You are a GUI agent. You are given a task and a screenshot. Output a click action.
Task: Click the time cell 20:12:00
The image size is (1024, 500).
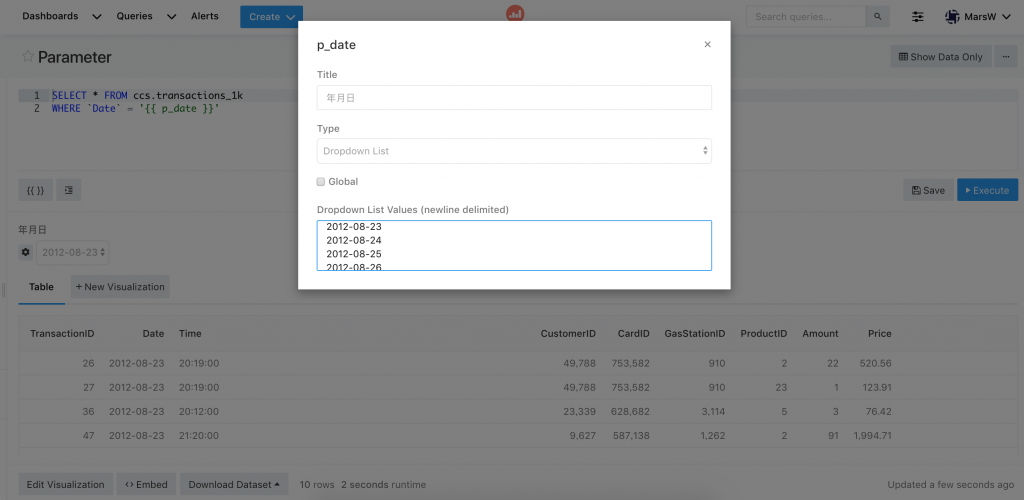pyautogui.click(x=199, y=411)
